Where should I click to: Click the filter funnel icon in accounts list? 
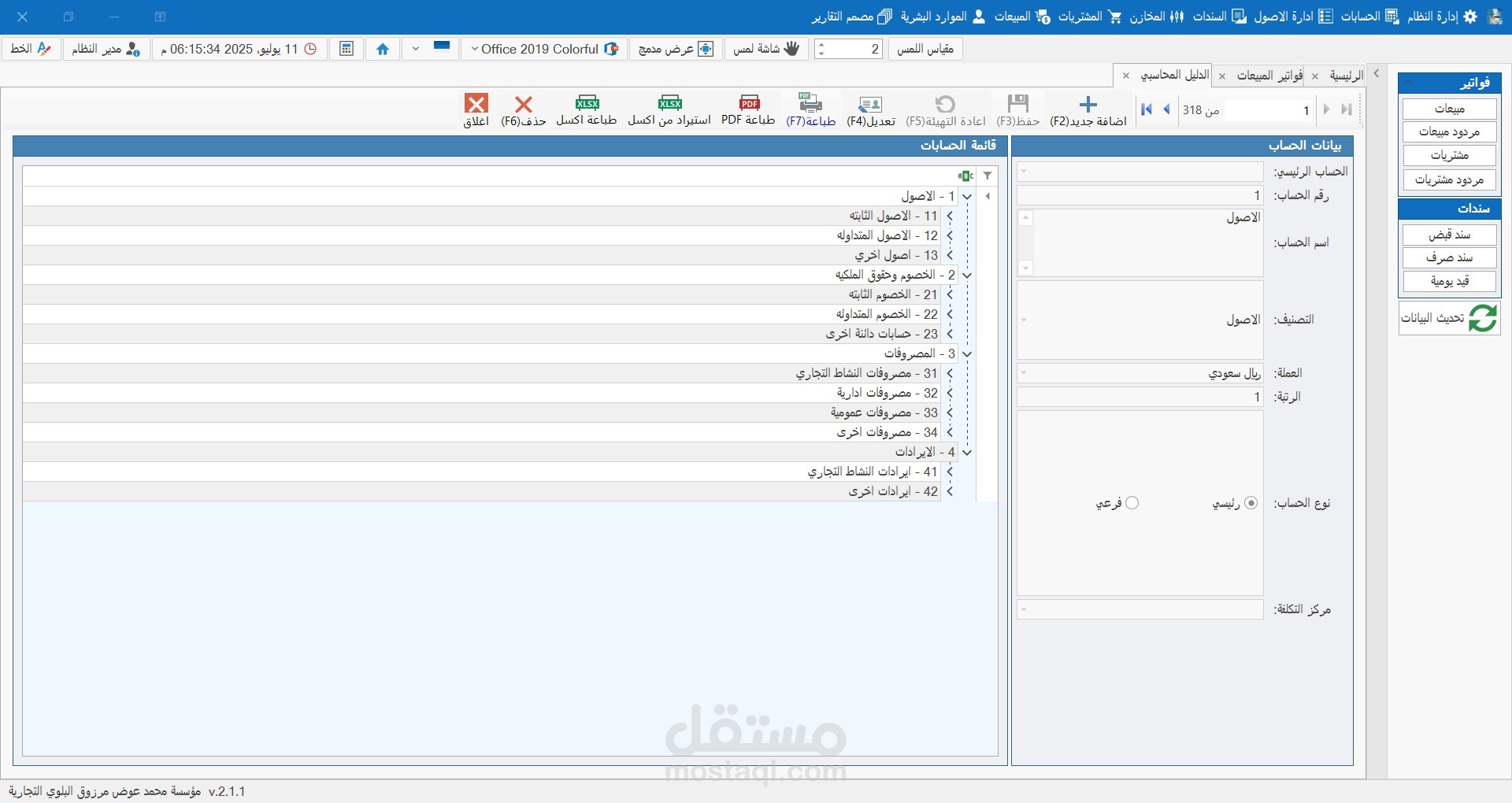pyautogui.click(x=988, y=176)
